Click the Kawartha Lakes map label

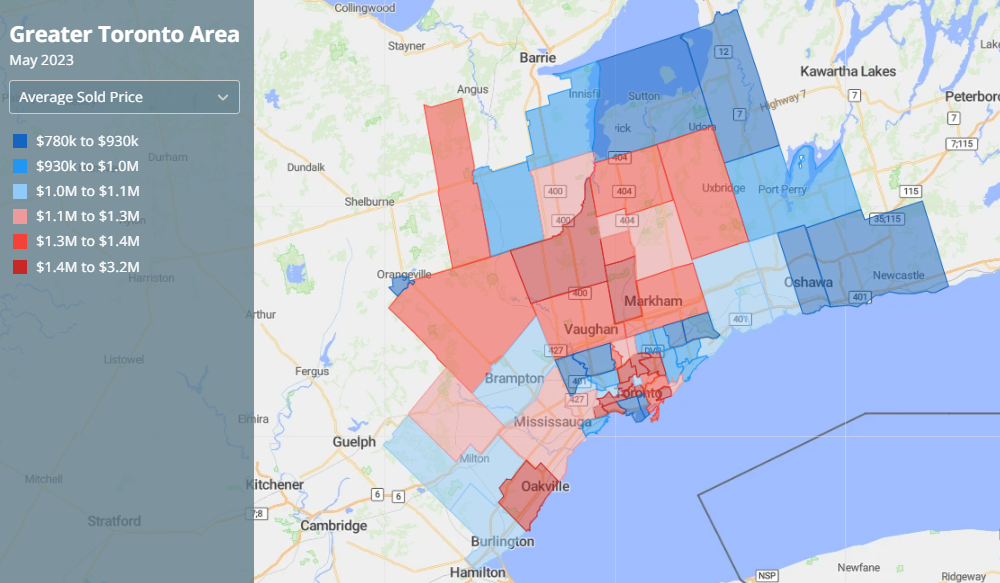[848, 71]
